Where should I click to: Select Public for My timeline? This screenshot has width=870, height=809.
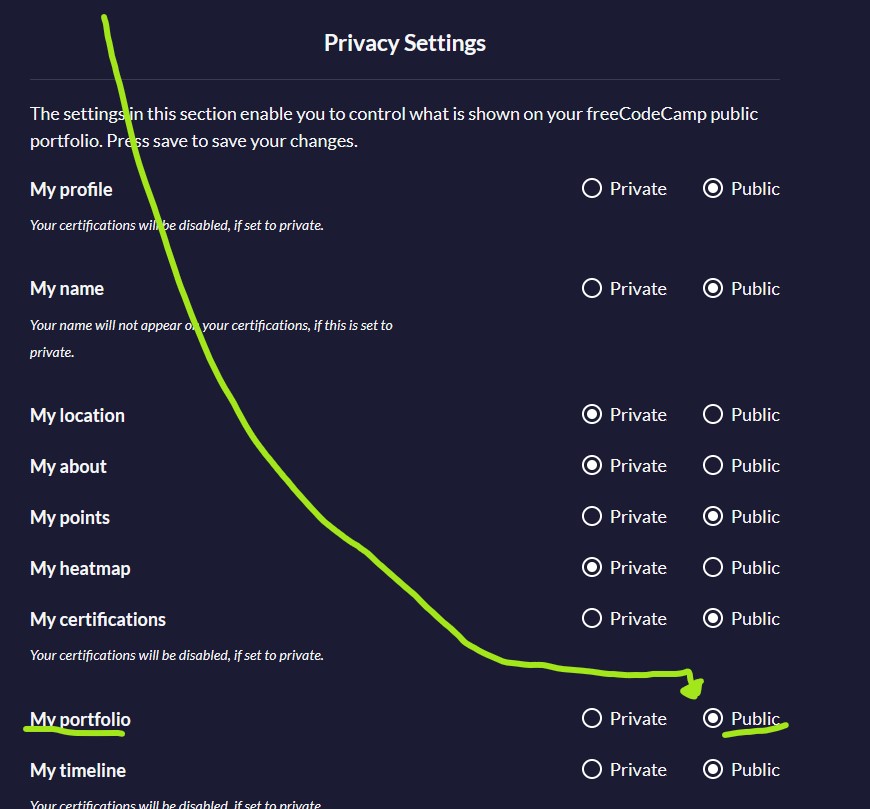point(712,770)
